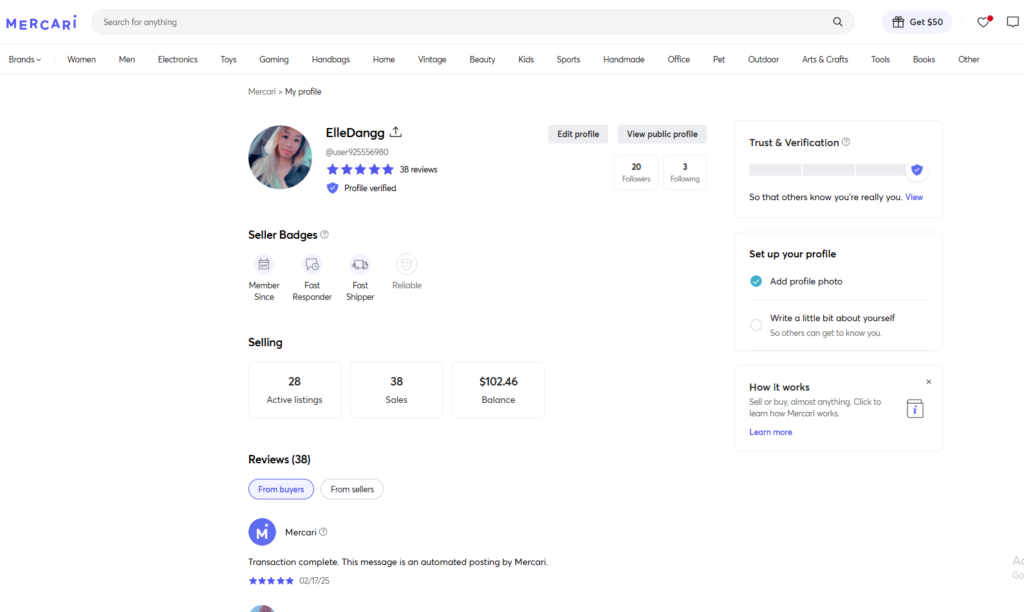This screenshot has height=612, width=1024.
Task: Click the Learn more link
Action: [771, 432]
